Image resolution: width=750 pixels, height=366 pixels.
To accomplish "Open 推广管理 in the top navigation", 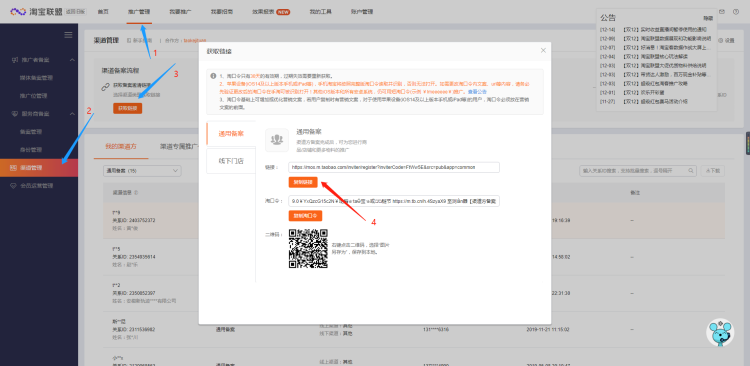I will (x=139, y=11).
